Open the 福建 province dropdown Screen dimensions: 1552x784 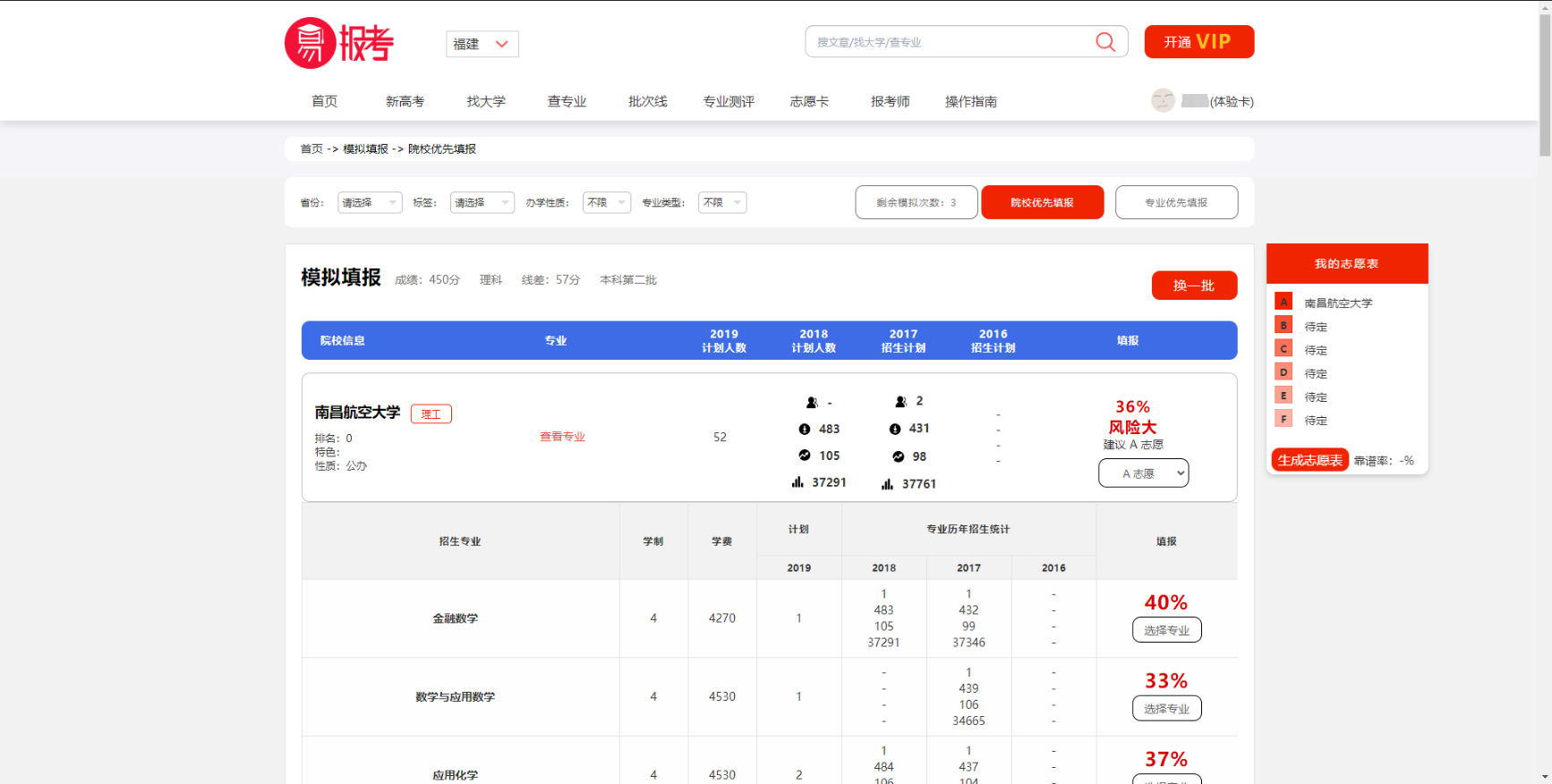(x=482, y=44)
